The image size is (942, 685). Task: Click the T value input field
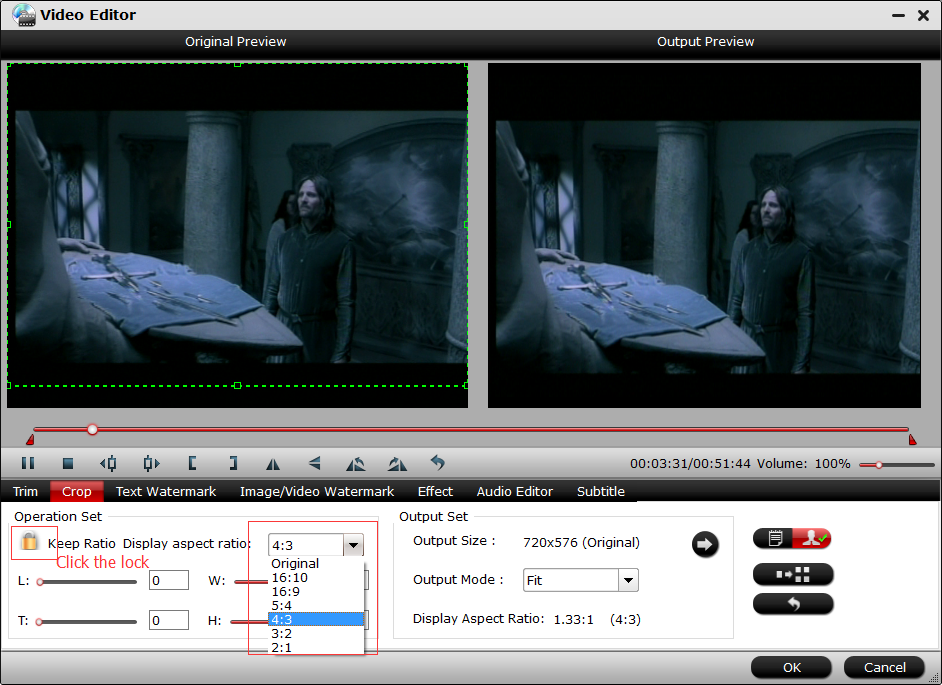click(x=169, y=620)
